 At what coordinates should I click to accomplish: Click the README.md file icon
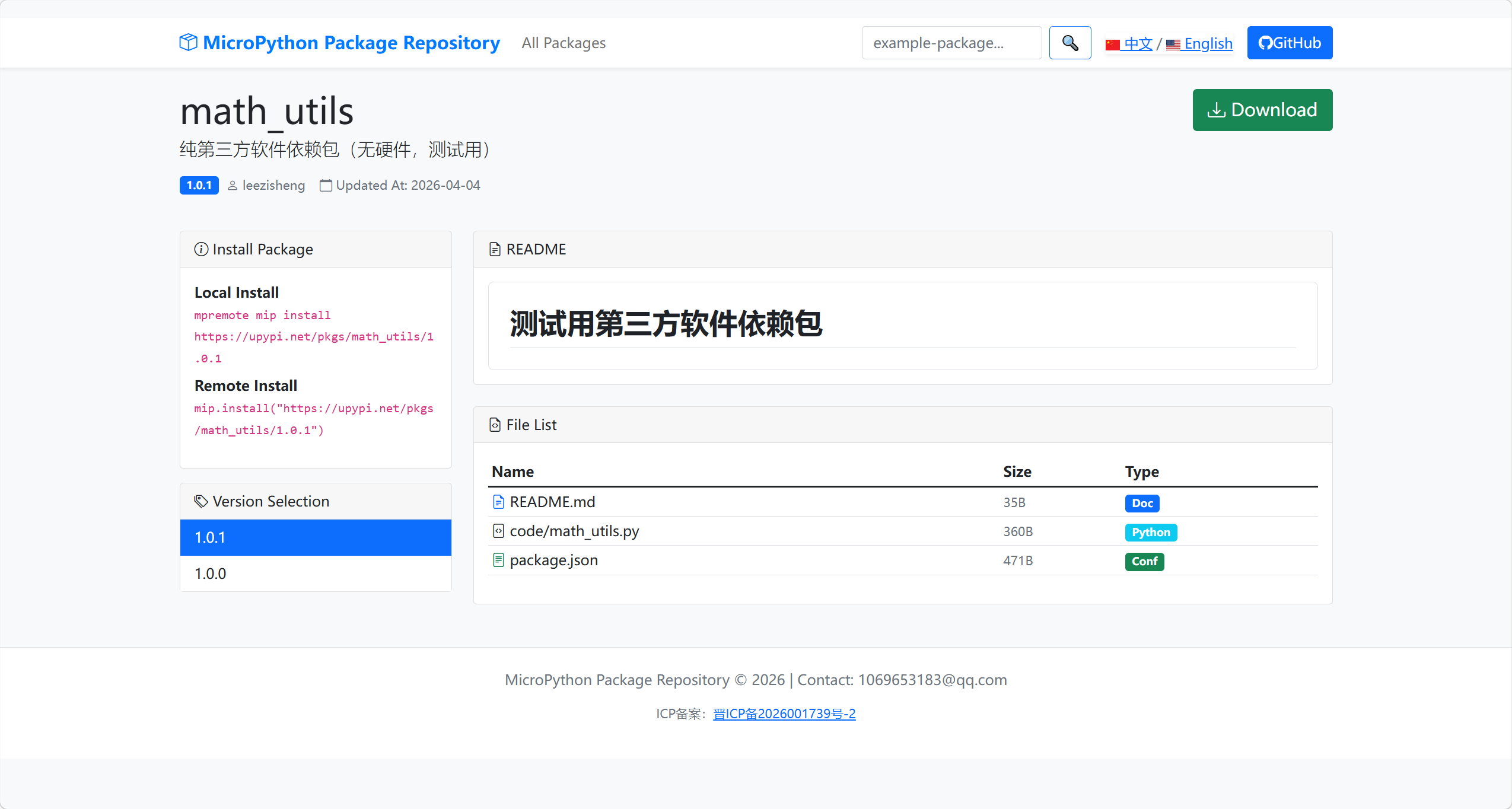(498, 502)
